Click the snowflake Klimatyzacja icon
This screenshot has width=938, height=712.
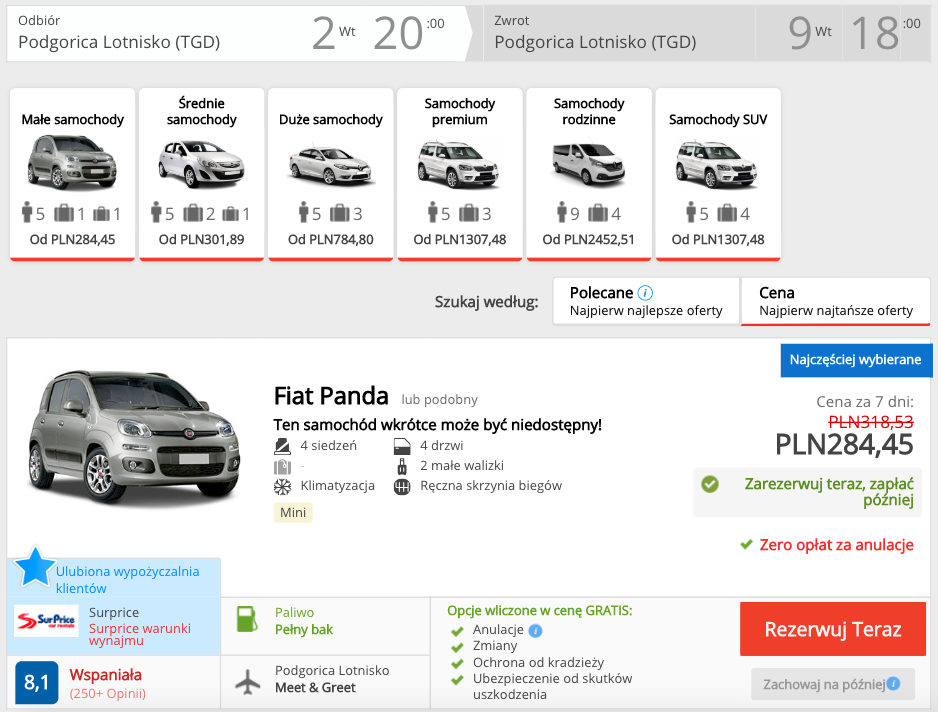282,486
